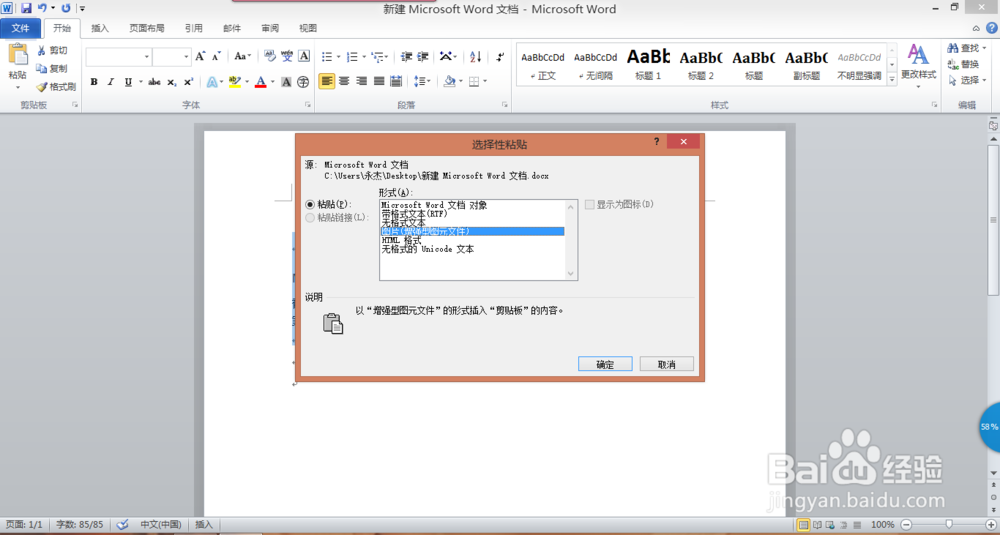Switch to the Mailings tab
Screen dimensions: 1000x535
coord(232,28)
